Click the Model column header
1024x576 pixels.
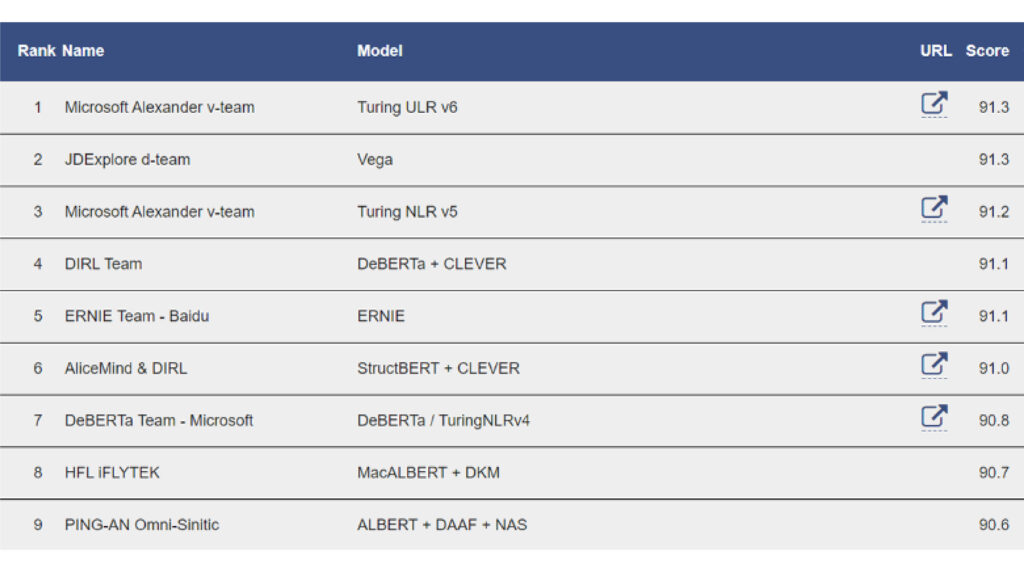tap(380, 51)
